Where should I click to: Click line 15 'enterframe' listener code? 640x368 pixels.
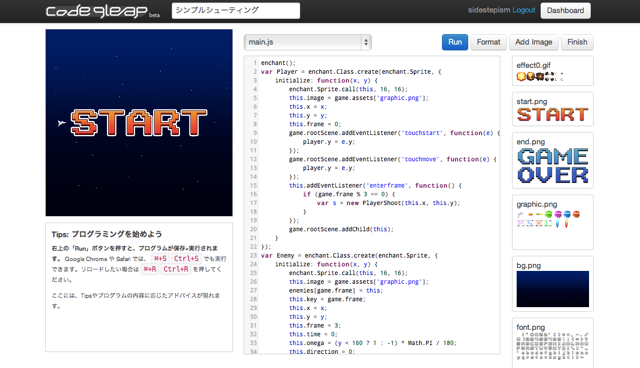coord(375,186)
